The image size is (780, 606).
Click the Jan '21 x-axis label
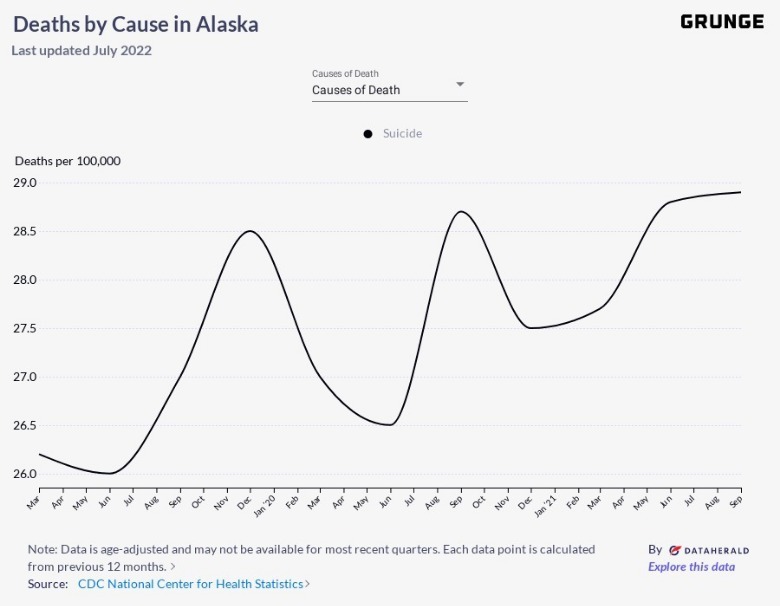pyautogui.click(x=545, y=504)
